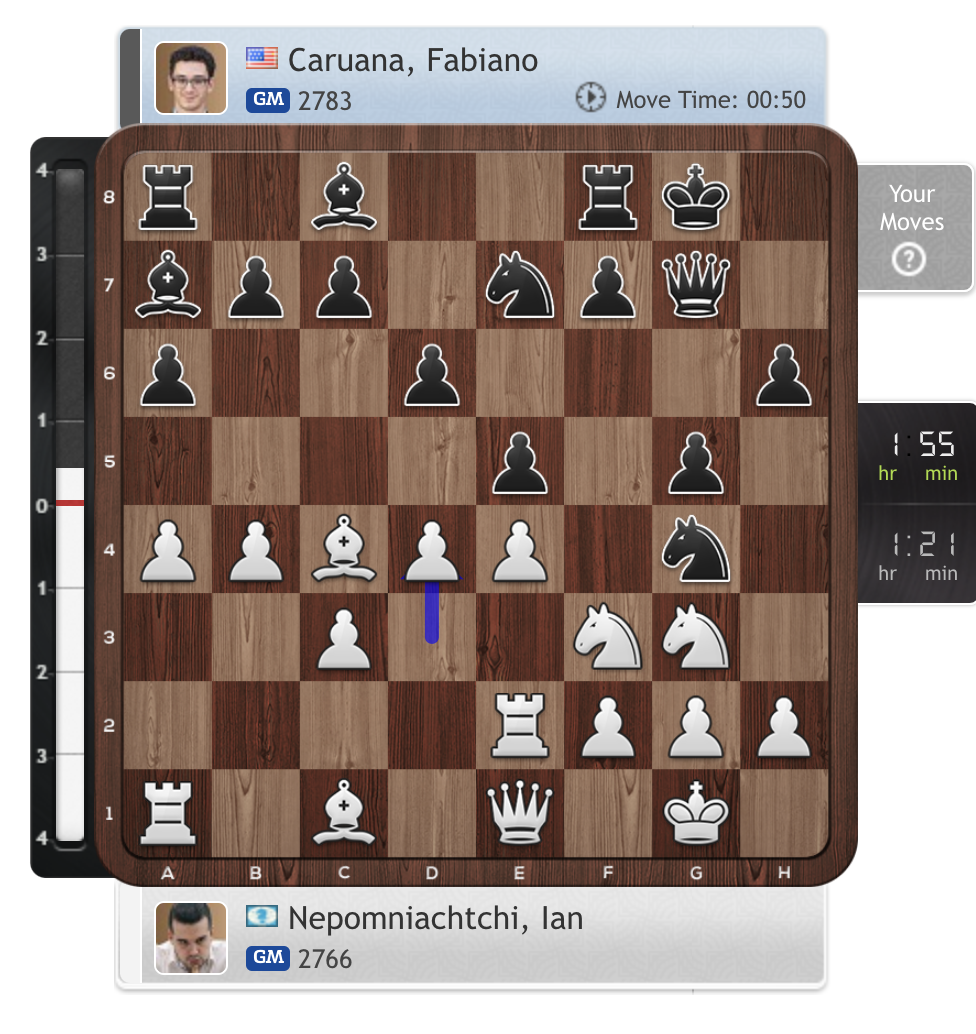Click the white pawn on d4
The height and width of the screenshot is (1034, 976).
[431, 550]
